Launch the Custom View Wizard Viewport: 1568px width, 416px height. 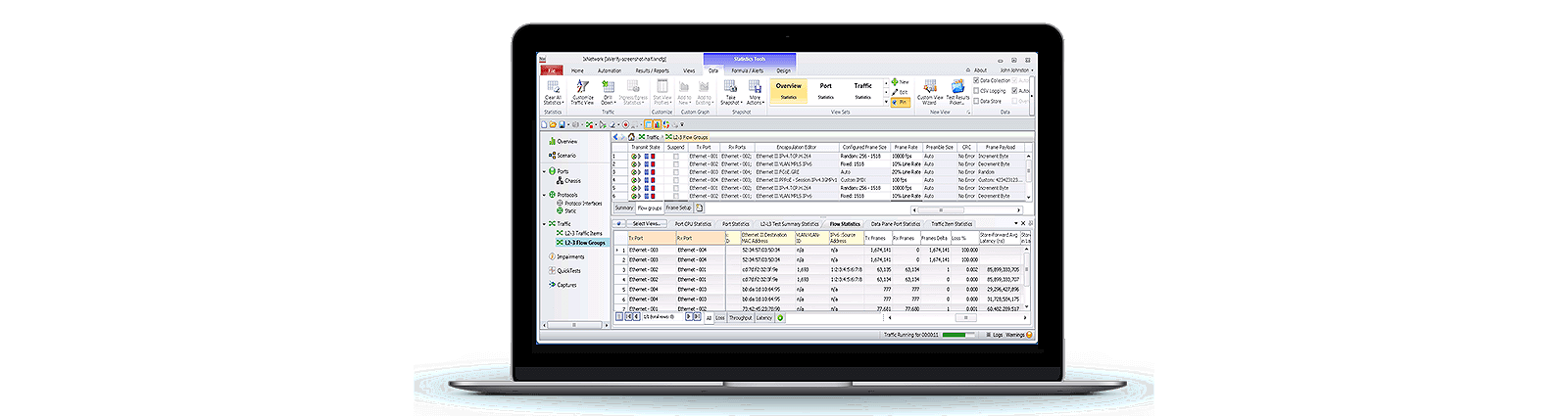pos(929,92)
